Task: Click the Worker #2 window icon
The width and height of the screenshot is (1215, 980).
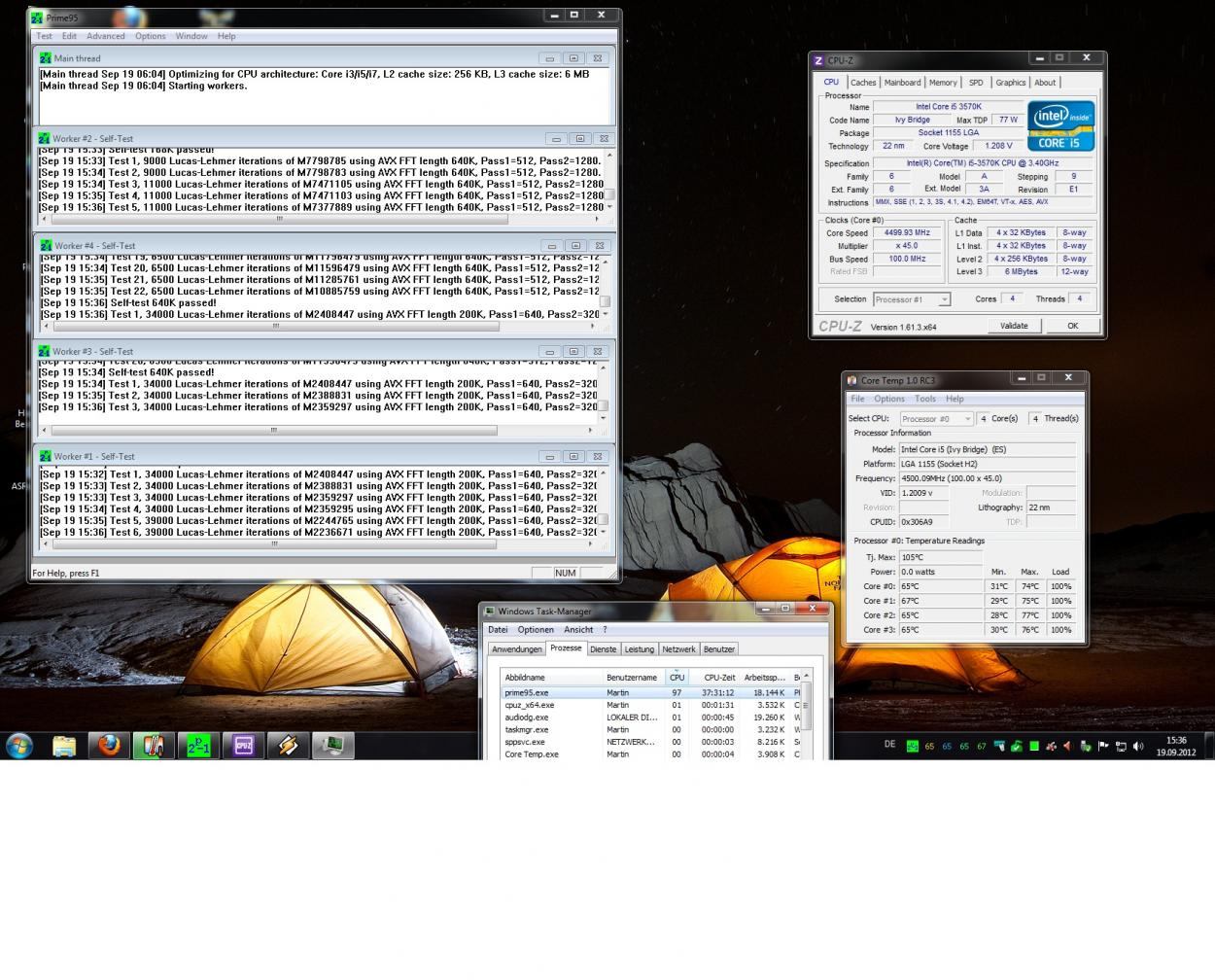Action: (44, 138)
